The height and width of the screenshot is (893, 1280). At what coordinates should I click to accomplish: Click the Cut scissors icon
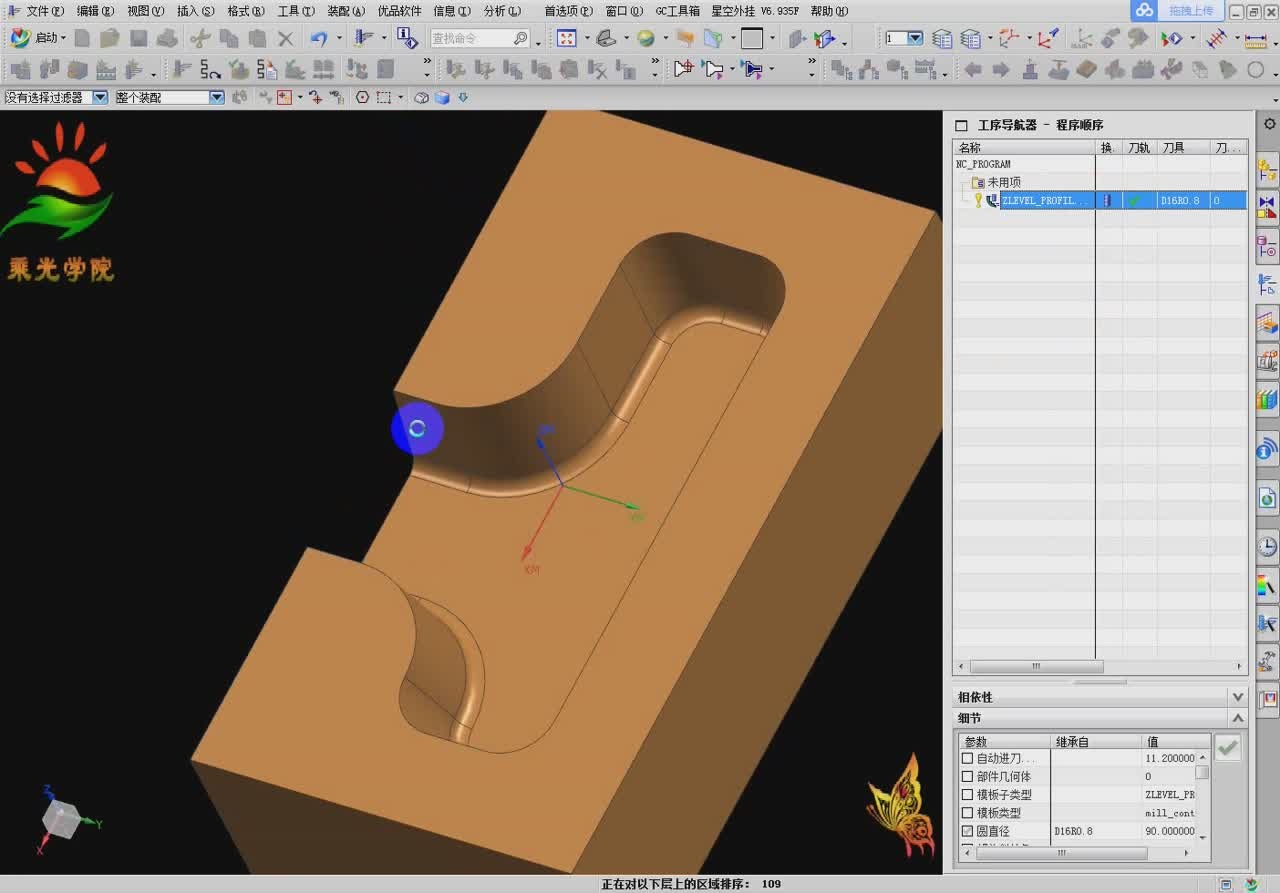pyautogui.click(x=200, y=38)
